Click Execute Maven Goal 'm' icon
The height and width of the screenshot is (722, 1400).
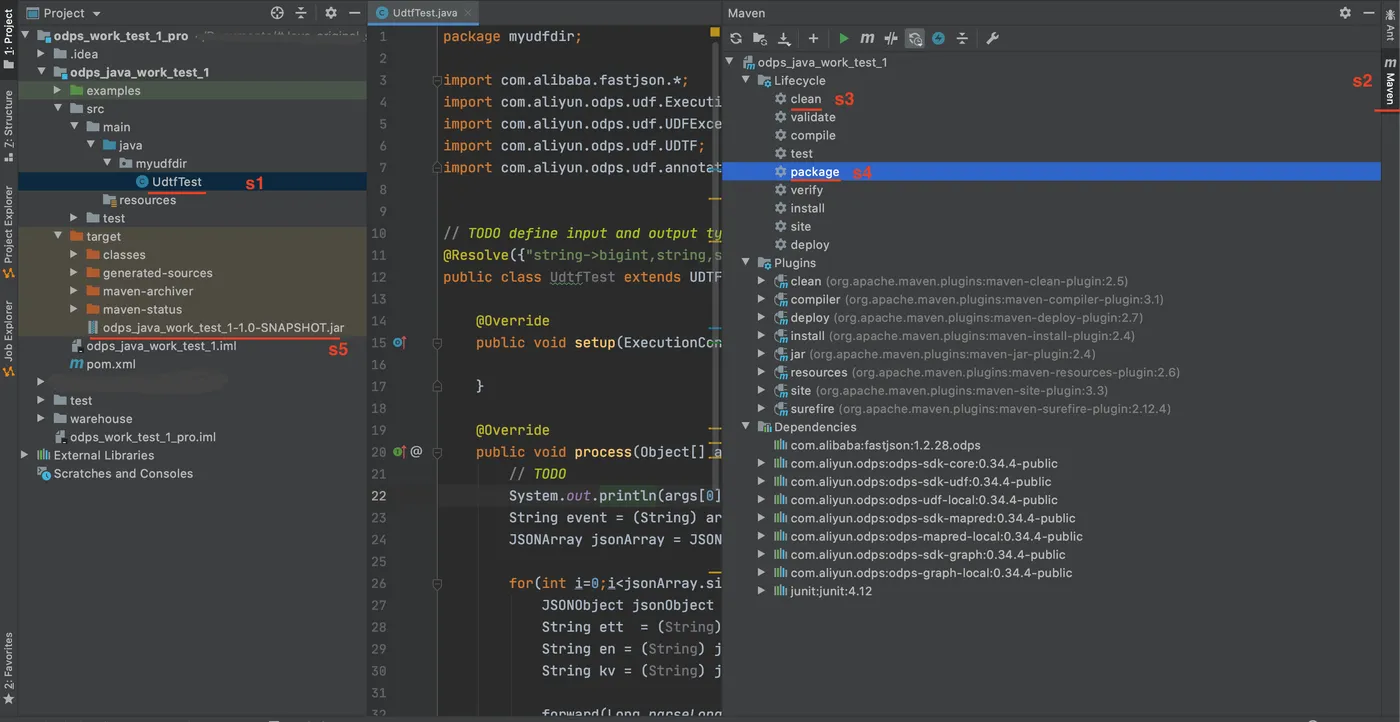pos(867,38)
